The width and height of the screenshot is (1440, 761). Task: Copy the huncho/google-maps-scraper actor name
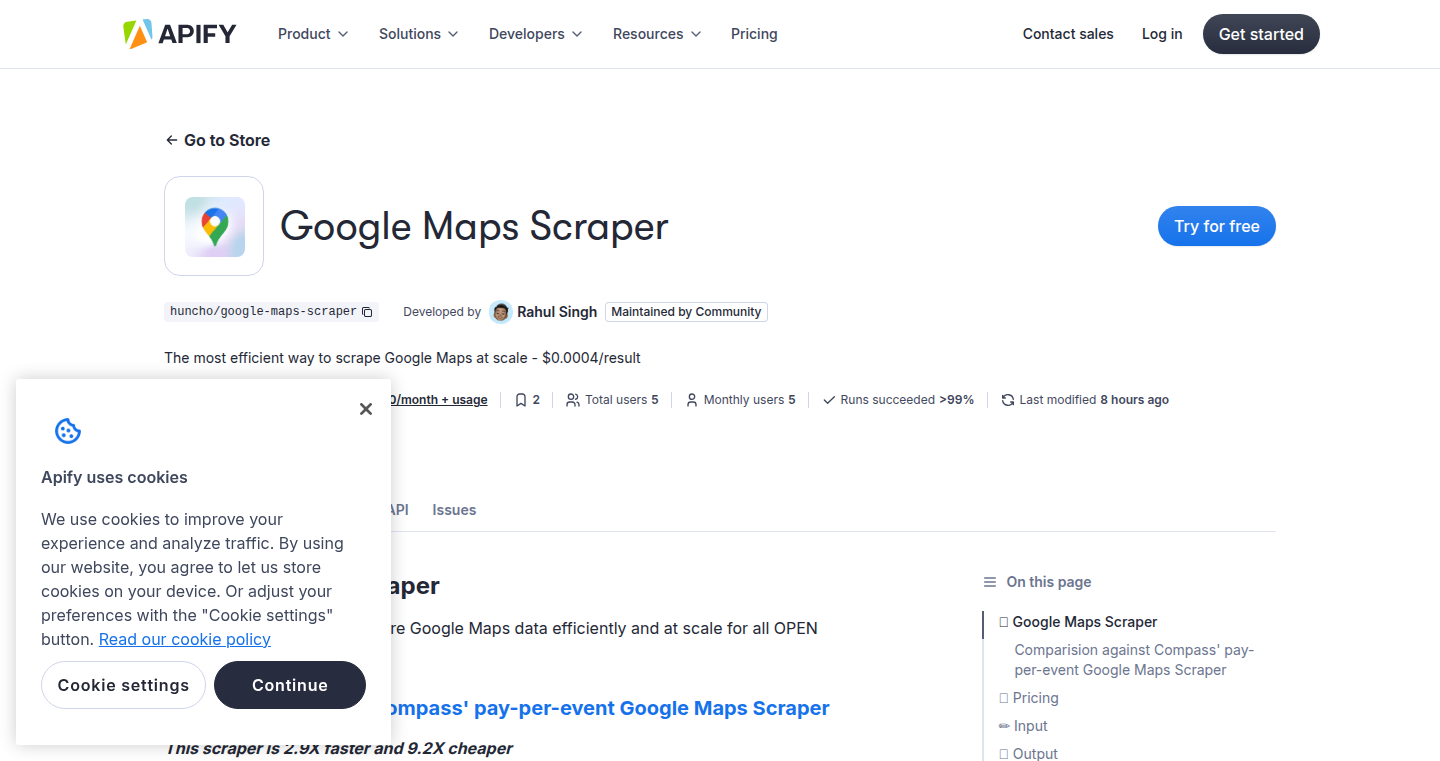tap(367, 312)
